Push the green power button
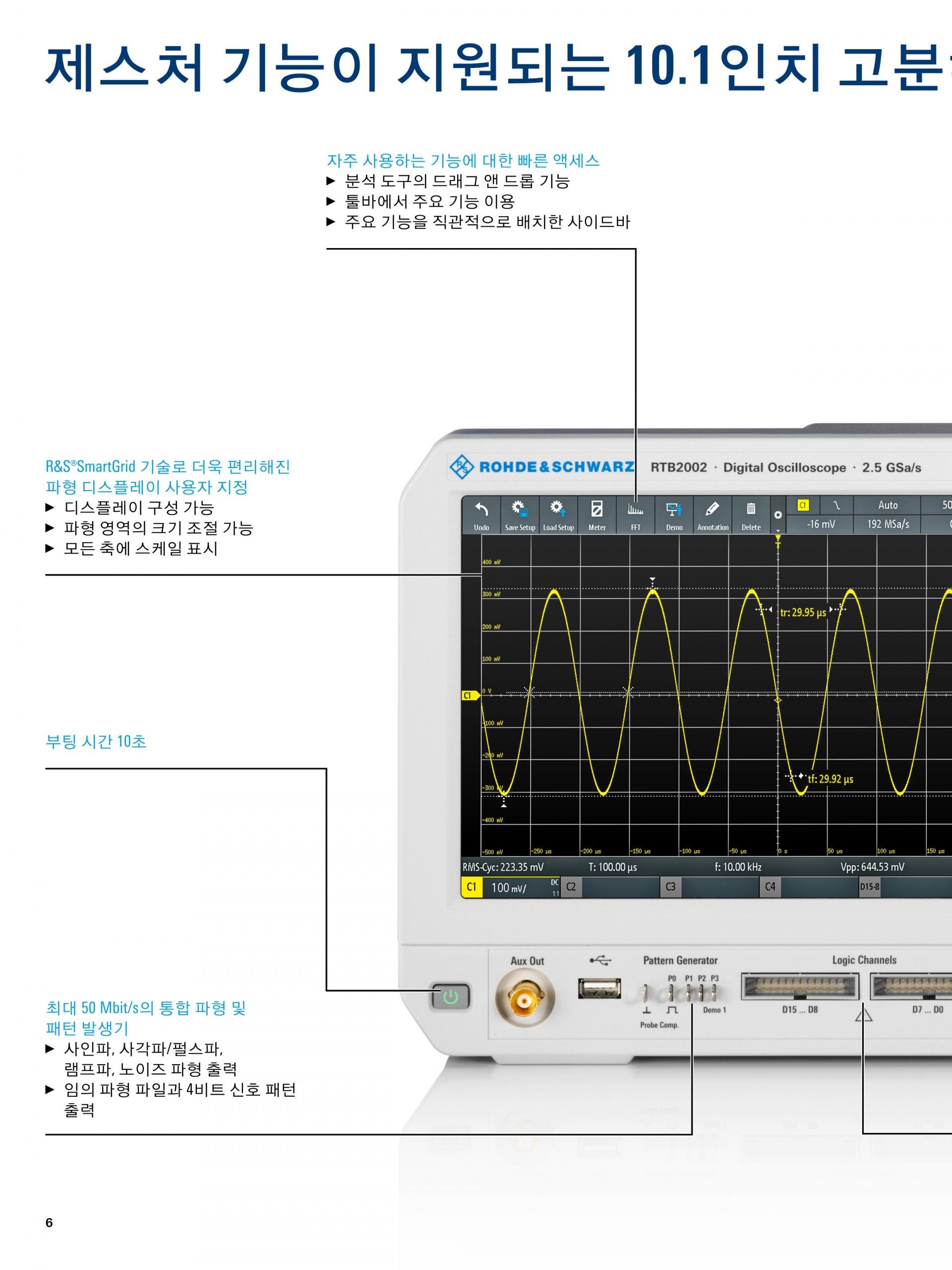This screenshot has height=1270, width=952. click(450, 997)
